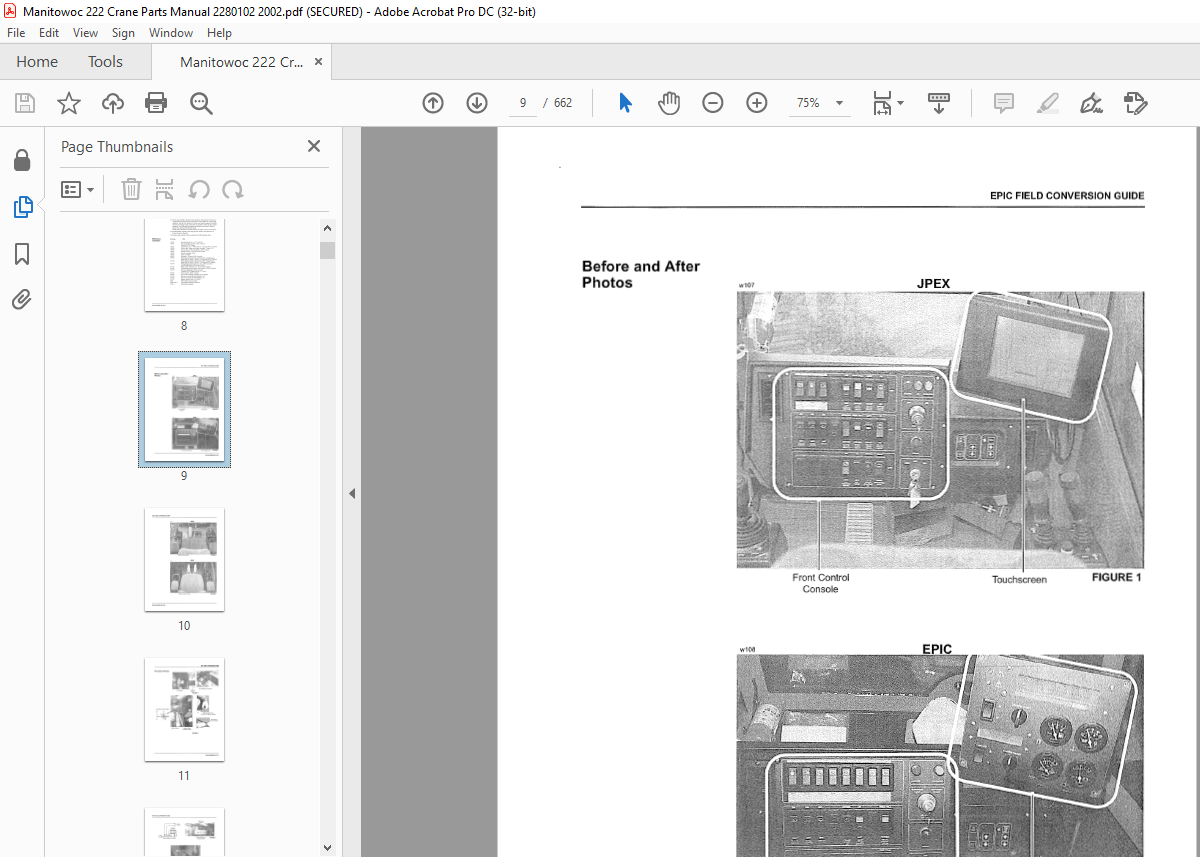
Task: Open the fit page options icon
Action: (x=887, y=103)
